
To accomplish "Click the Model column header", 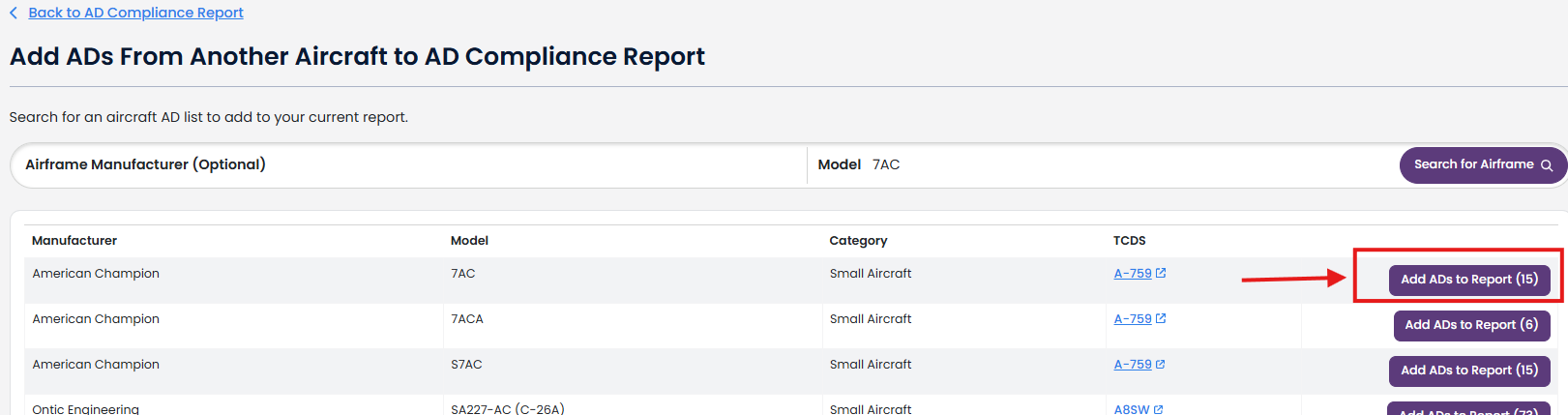I will pos(469,241).
